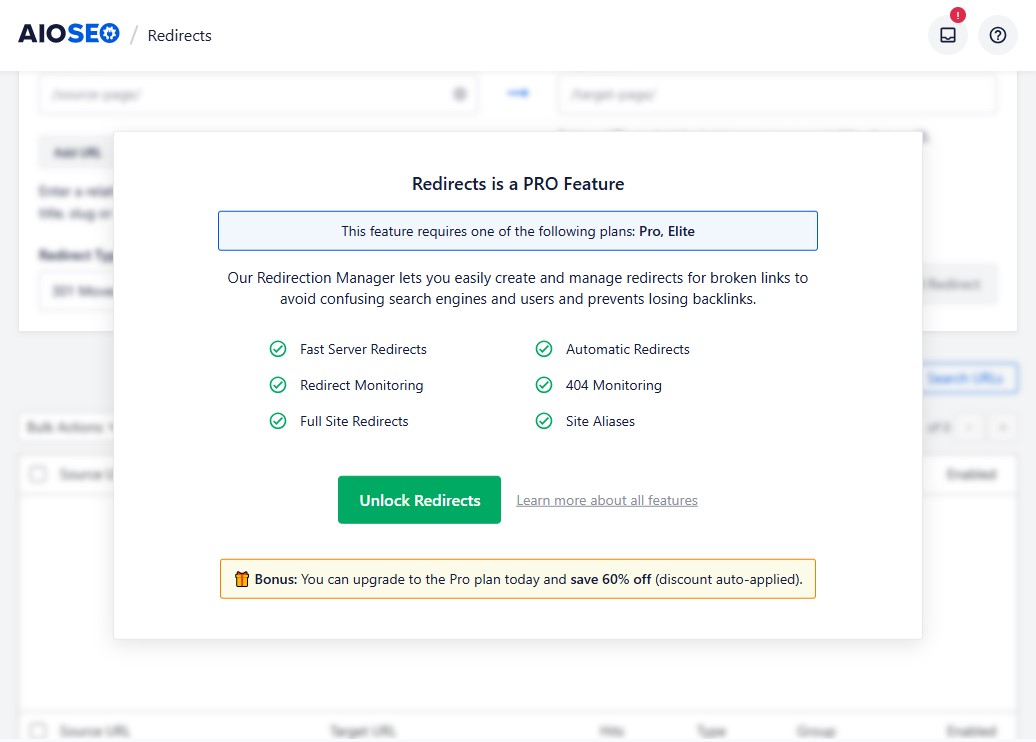Tick the blurred top table header checkbox

(38, 474)
